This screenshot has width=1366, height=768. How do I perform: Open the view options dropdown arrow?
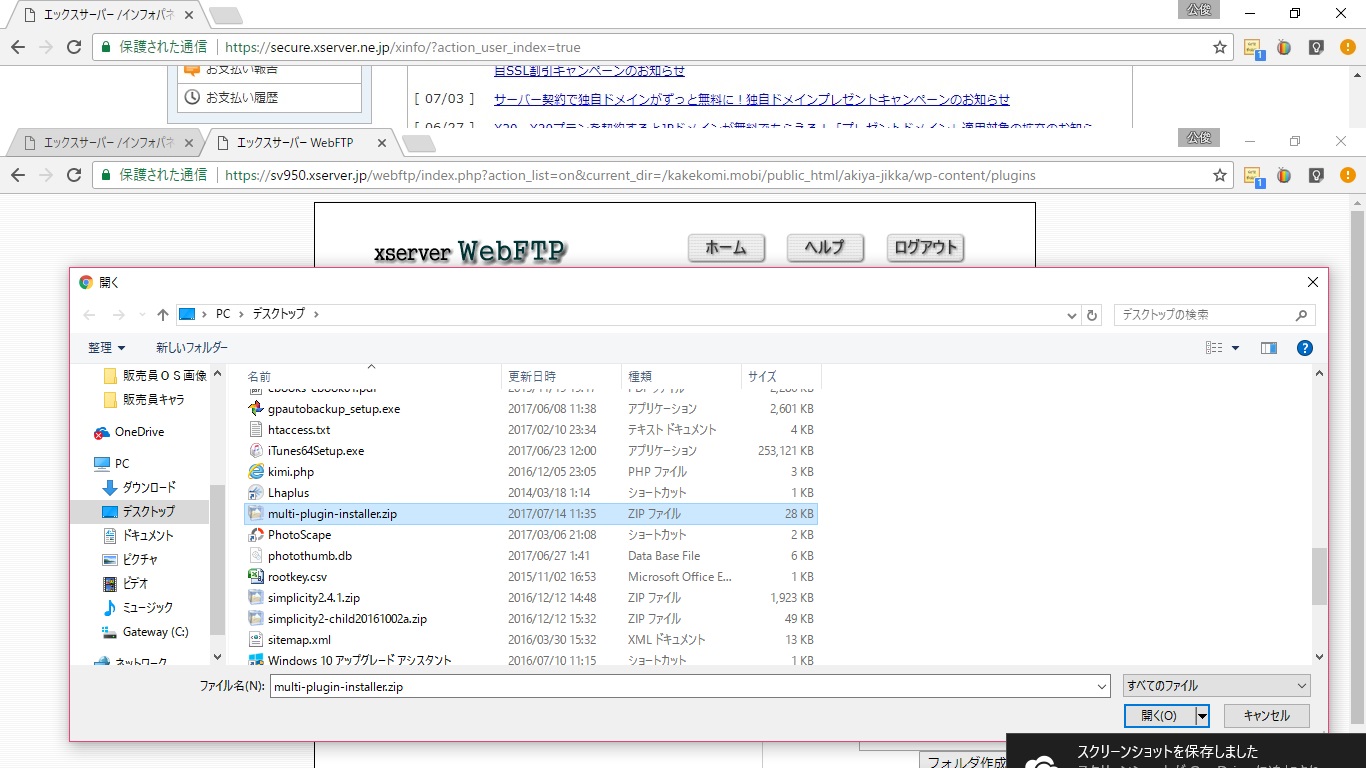(1236, 348)
